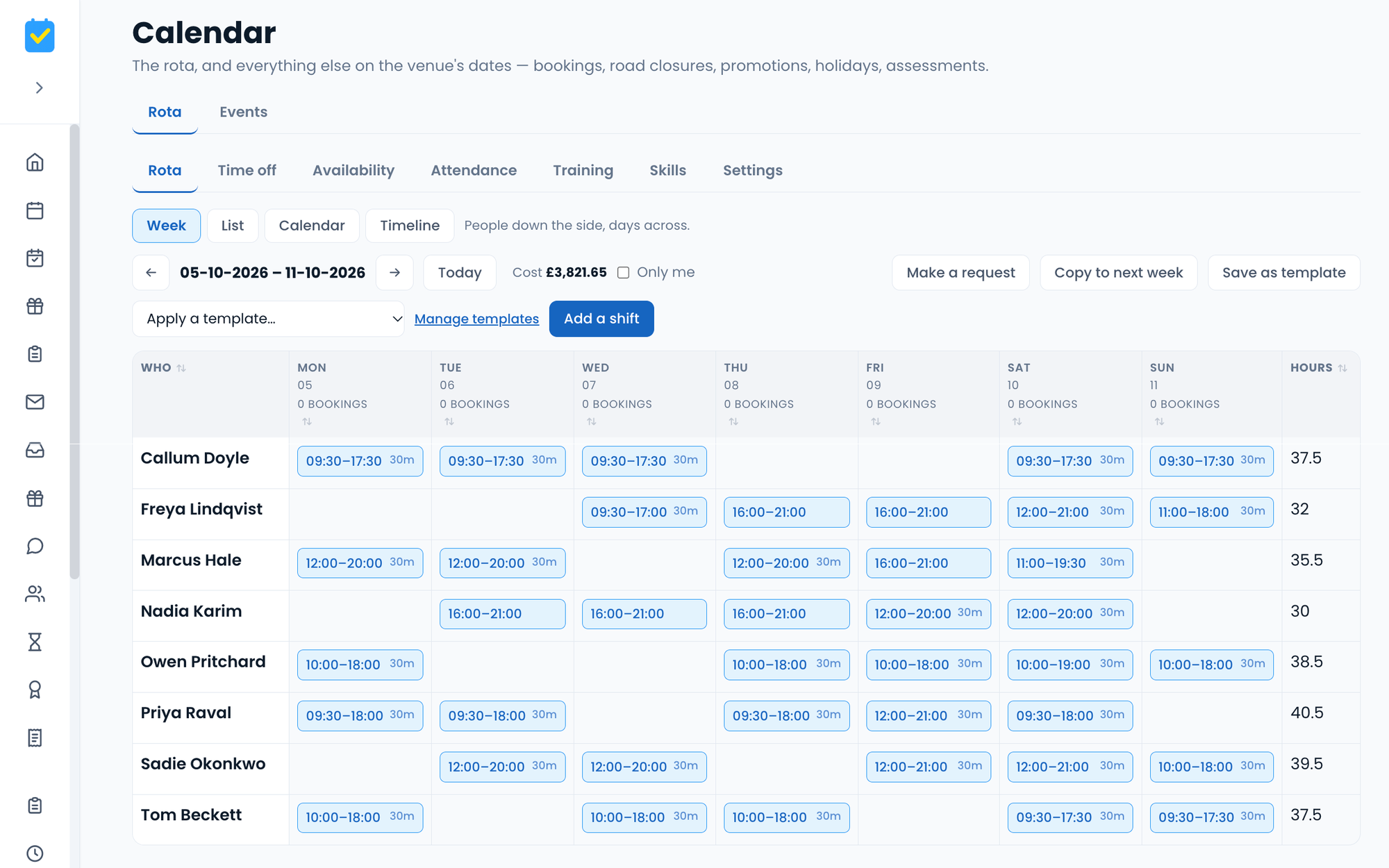
Task: Sort by Saturday 10 column arrows
Action: tap(1017, 422)
